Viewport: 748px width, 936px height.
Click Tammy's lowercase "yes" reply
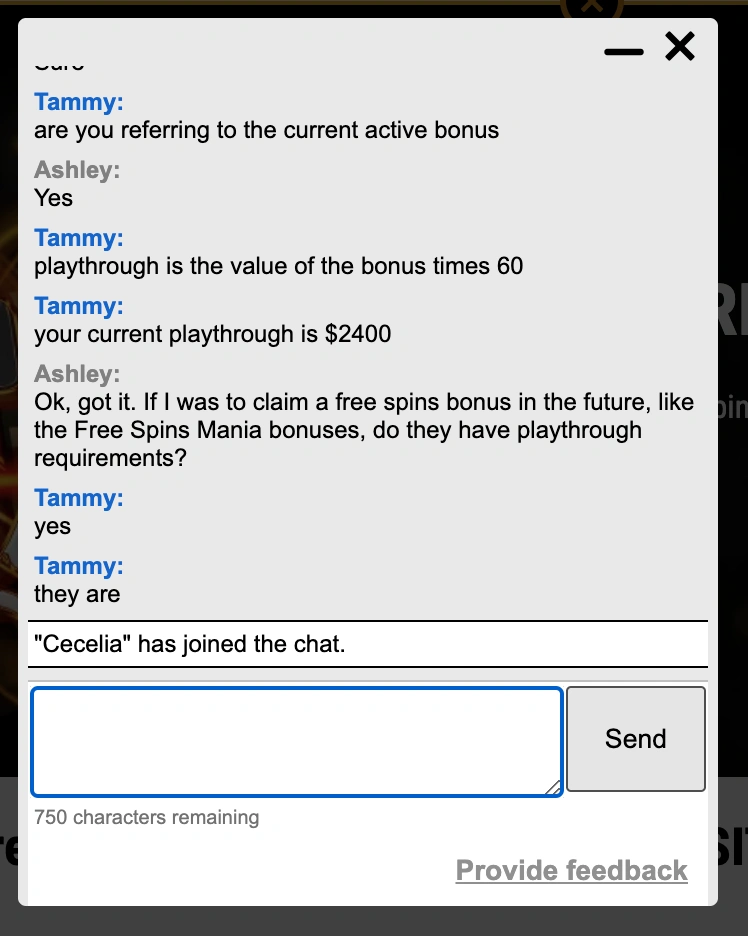(x=53, y=526)
